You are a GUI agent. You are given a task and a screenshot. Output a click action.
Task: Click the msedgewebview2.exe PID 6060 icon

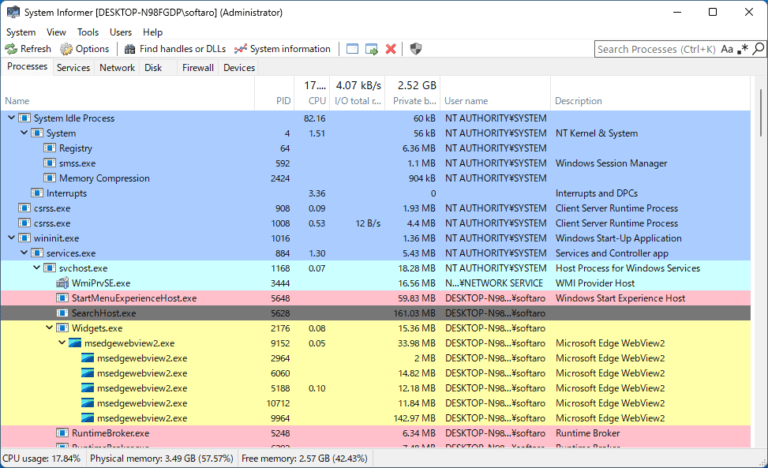88,373
